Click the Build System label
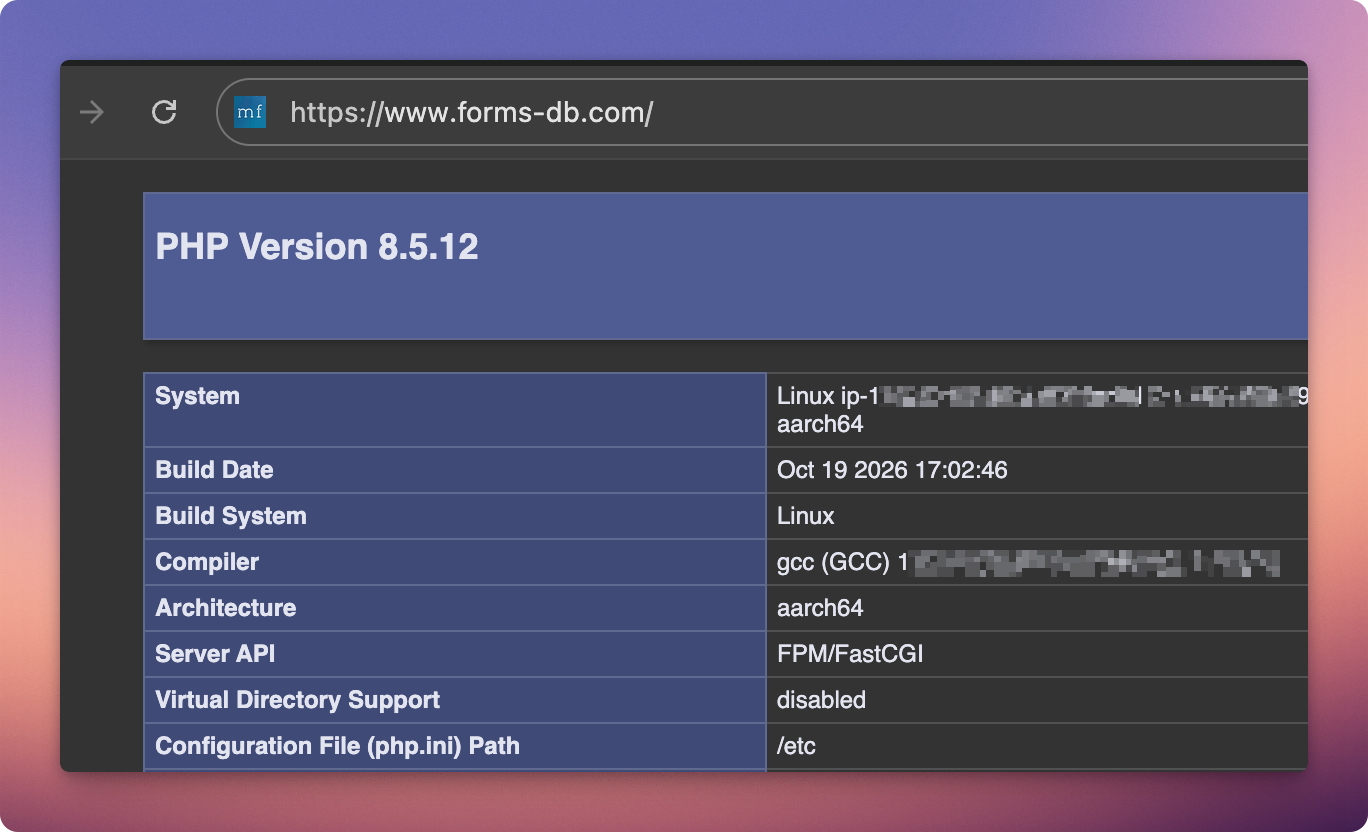This screenshot has width=1368, height=832. click(231, 516)
